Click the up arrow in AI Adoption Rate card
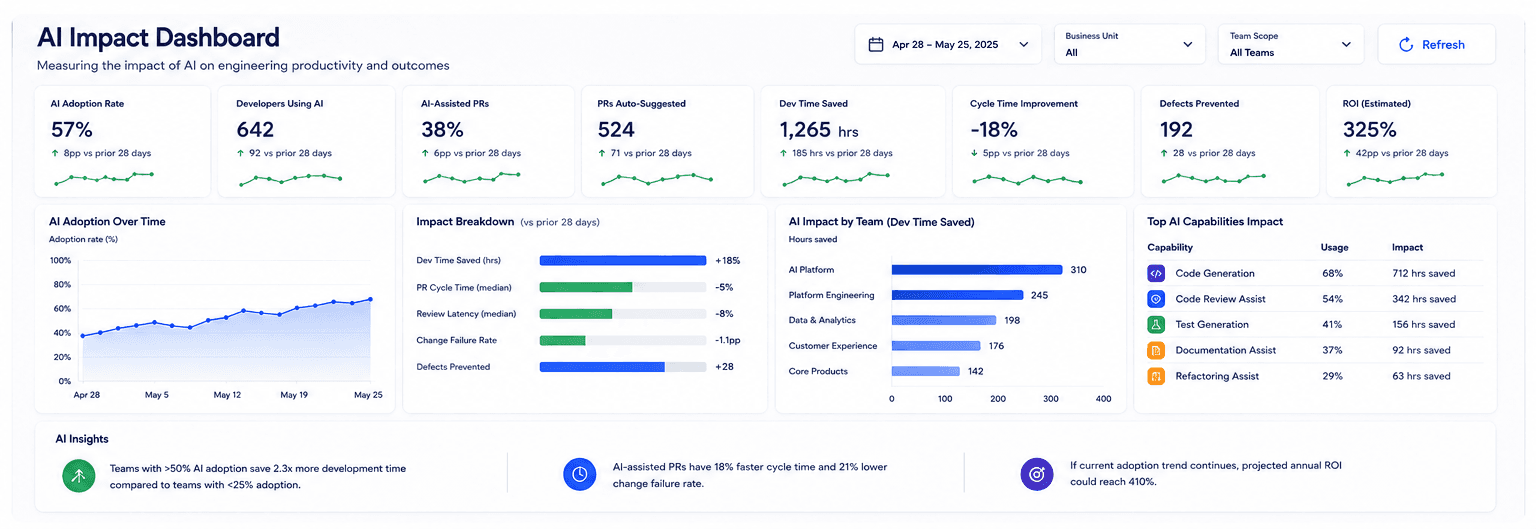 (54, 153)
